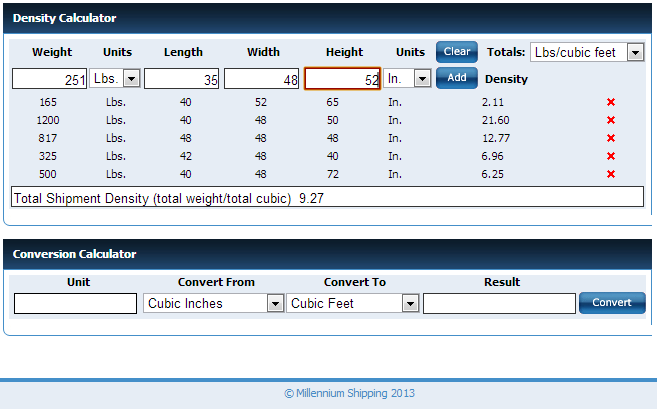Remove the 325 Lbs. entry
The height and width of the screenshot is (409, 657).
(x=611, y=156)
